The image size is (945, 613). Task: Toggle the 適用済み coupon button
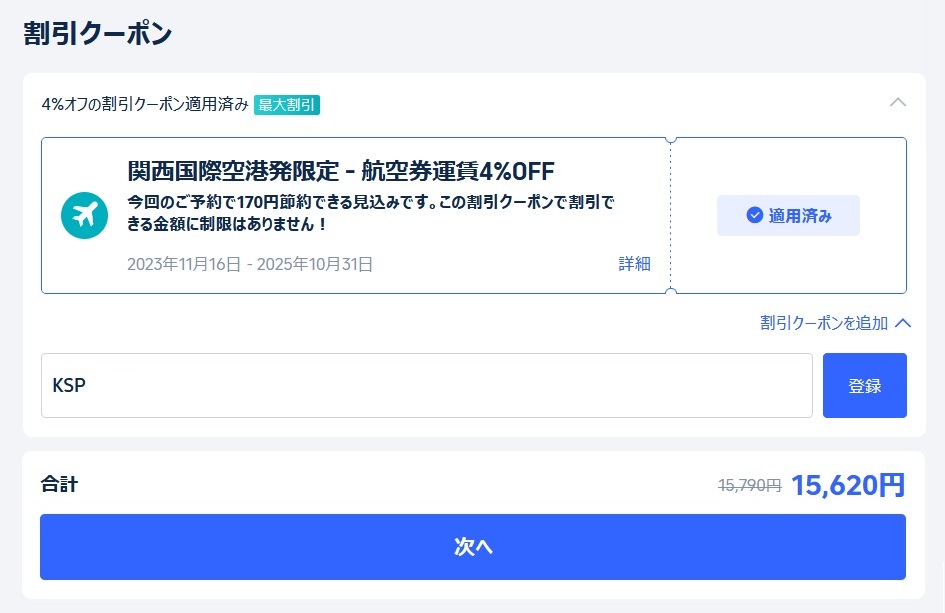[x=788, y=215]
